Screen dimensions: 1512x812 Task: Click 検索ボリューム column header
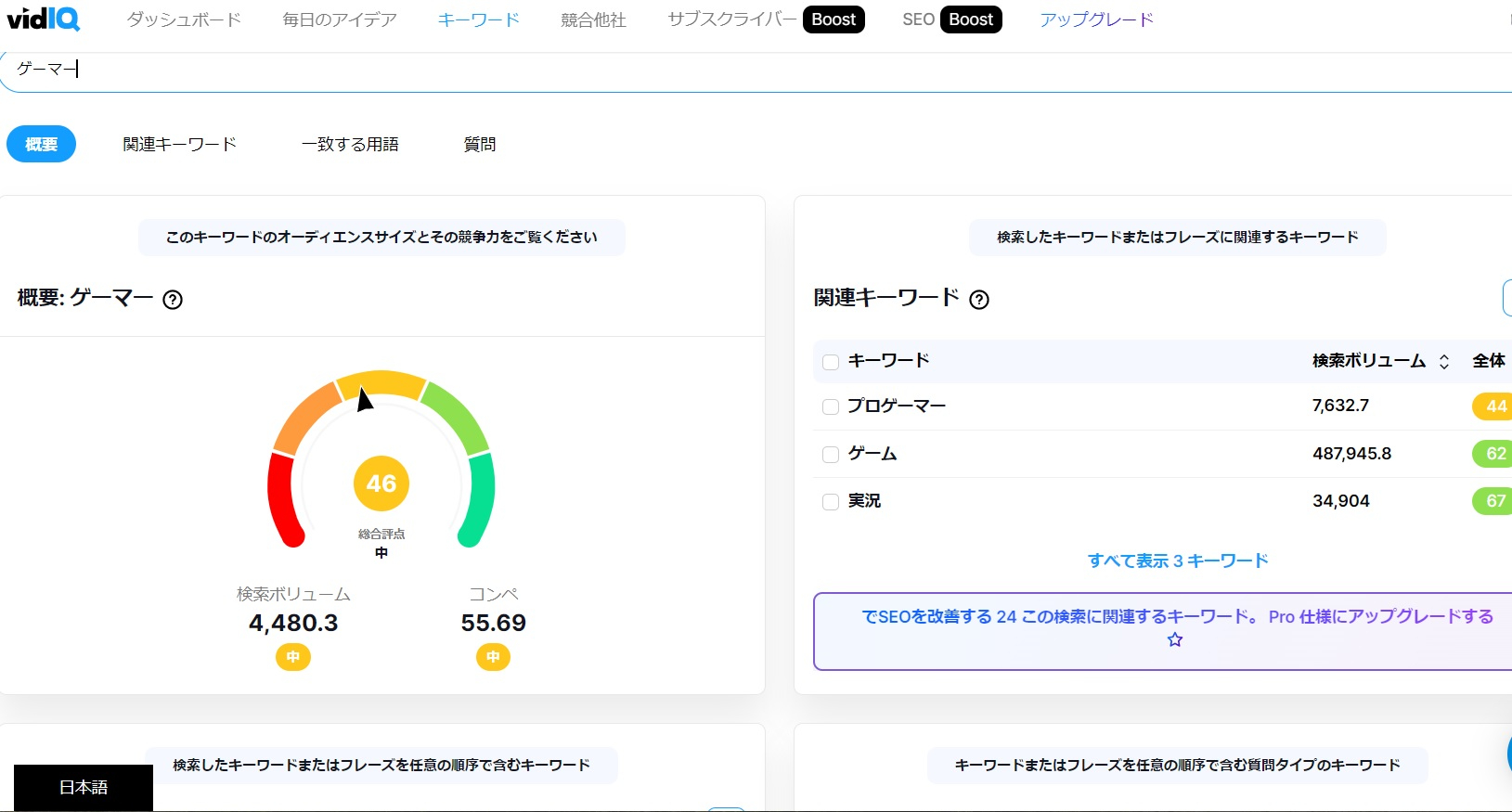[x=1369, y=361]
